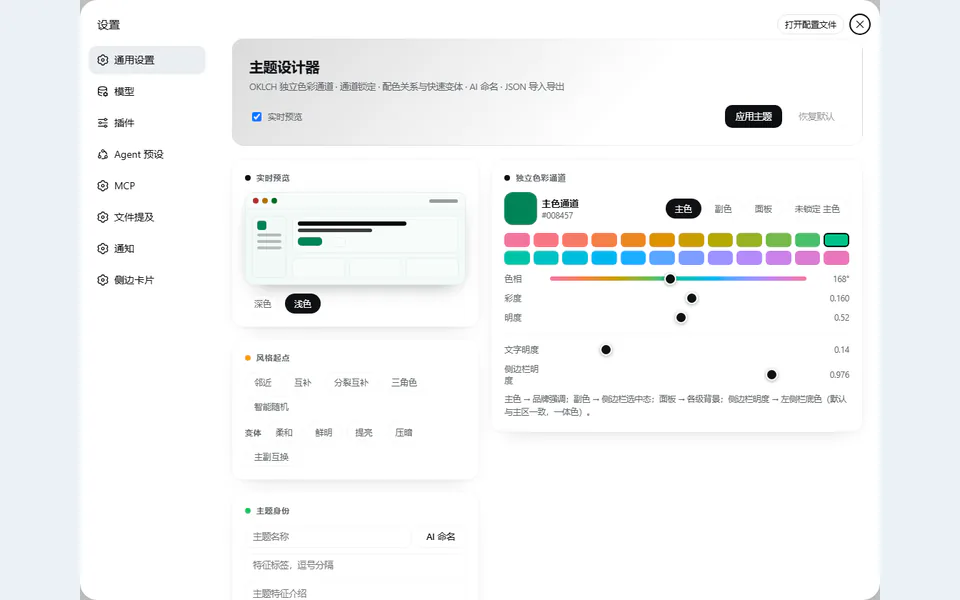Viewport: 960px width, 600px height.
Task: Choose the 邻近 style starting point
Action: (x=263, y=382)
